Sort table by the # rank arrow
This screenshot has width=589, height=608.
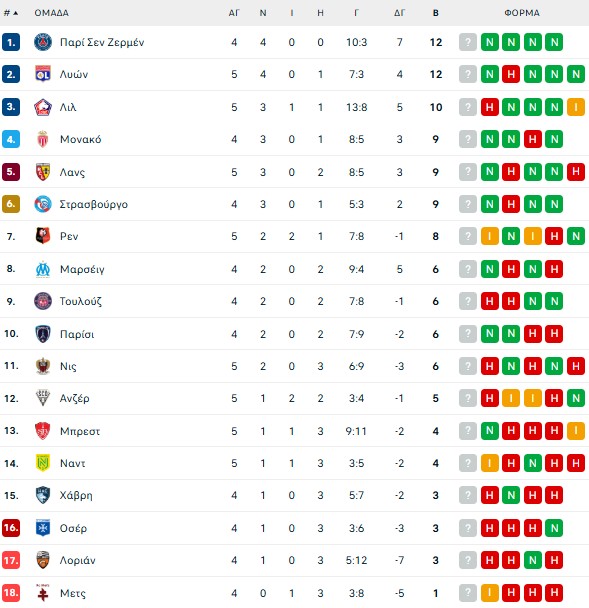point(11,13)
